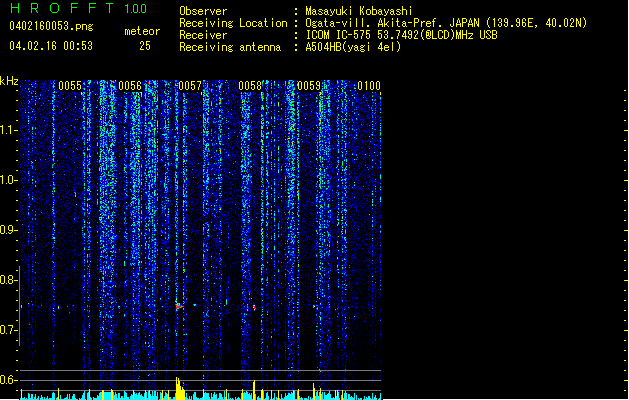The width and height of the screenshot is (629, 400).
Task: Click the 'meteor' label
Action: [x=142, y=31]
